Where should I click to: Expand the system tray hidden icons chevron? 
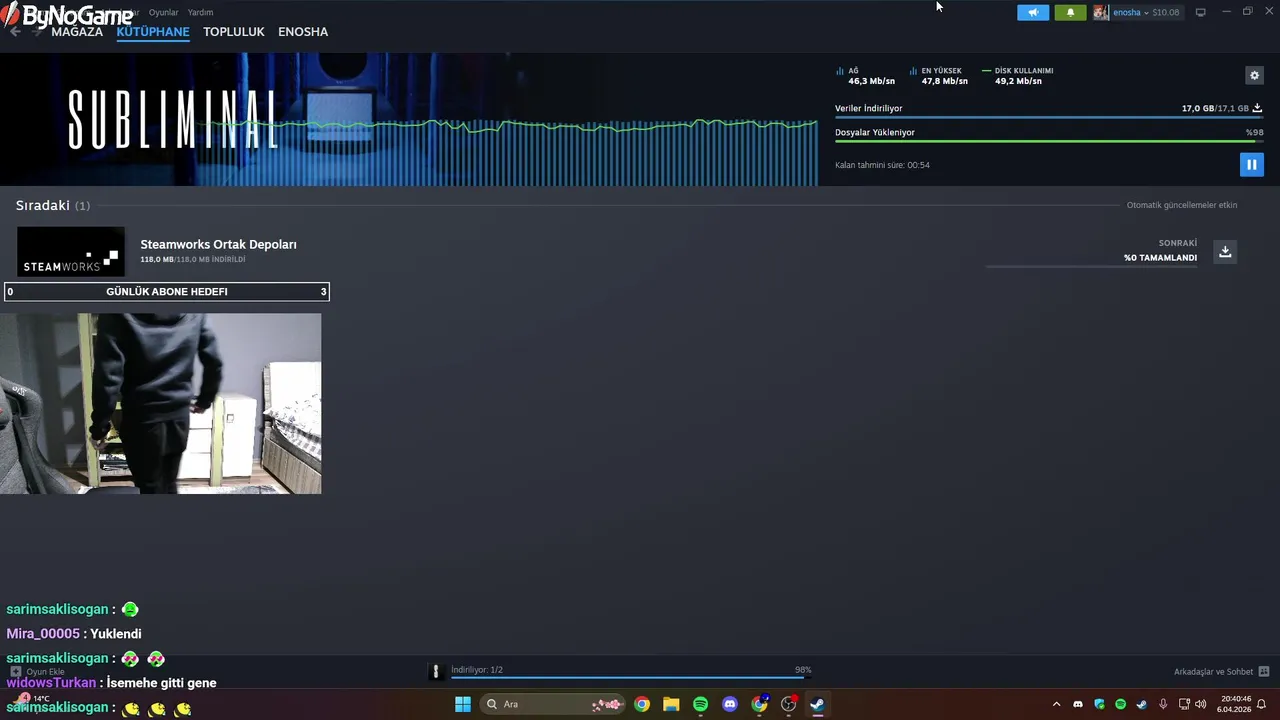1056,704
